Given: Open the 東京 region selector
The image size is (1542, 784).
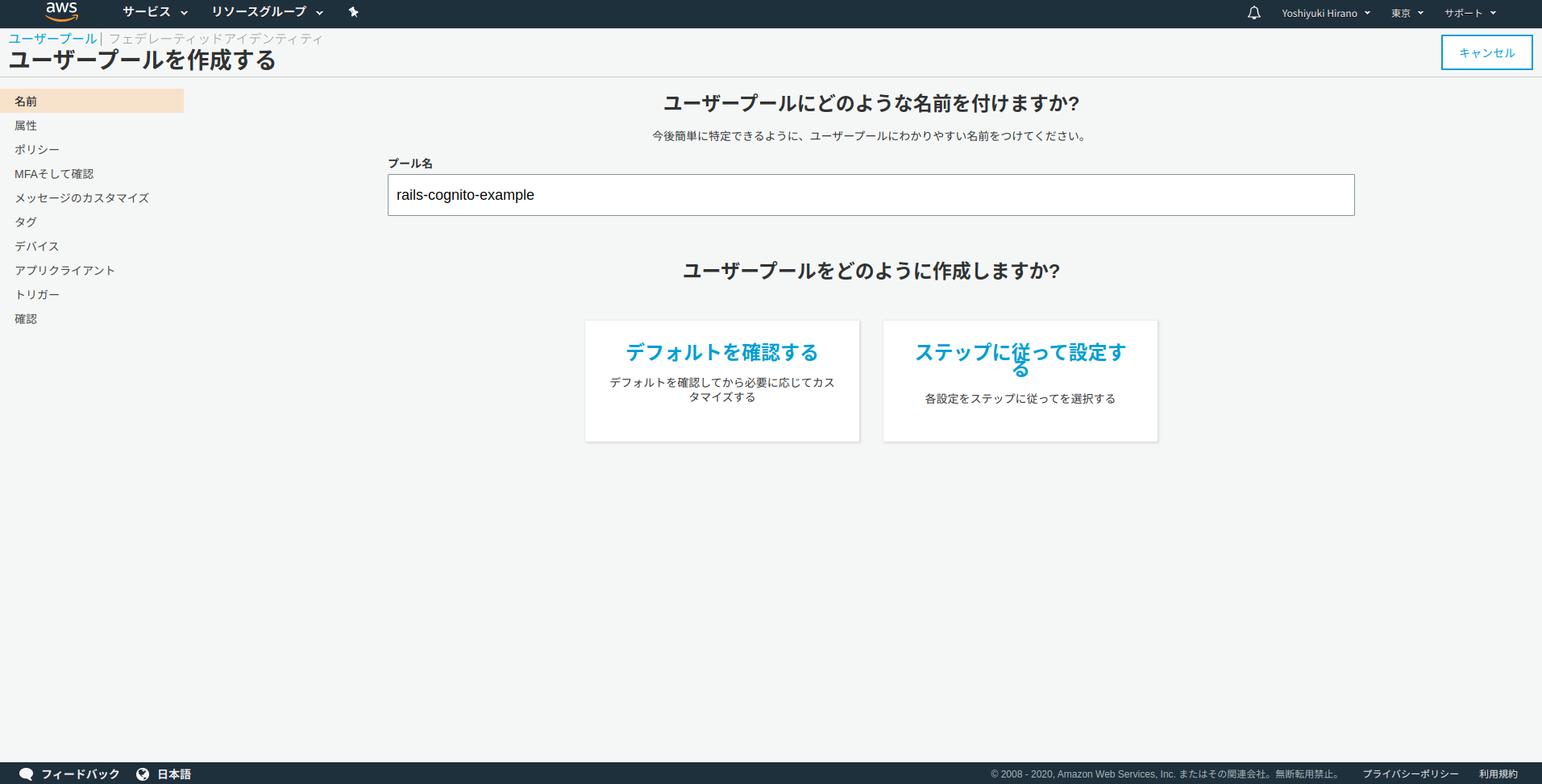Looking at the screenshot, I should 1407,13.
